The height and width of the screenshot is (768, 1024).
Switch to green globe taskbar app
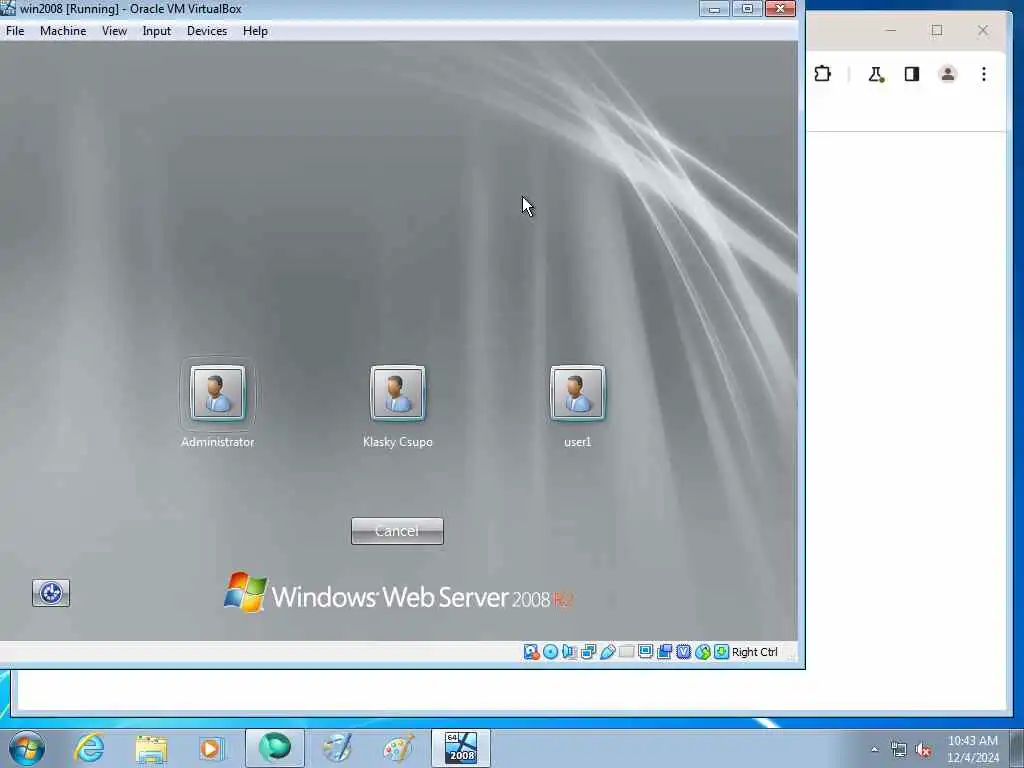pyautogui.click(x=275, y=748)
